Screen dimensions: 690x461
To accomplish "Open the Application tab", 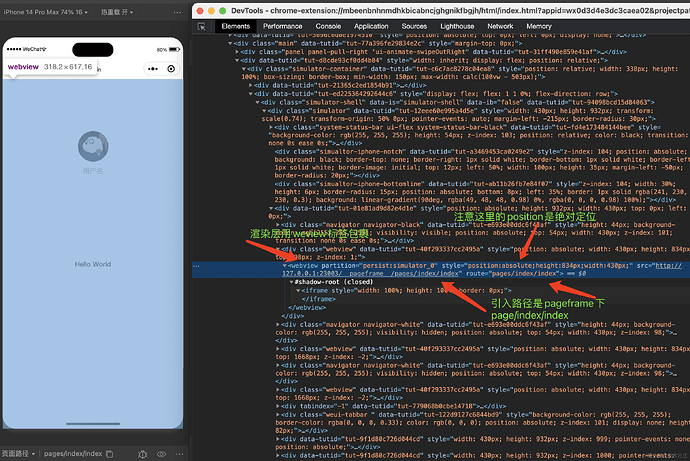I will click(x=371, y=26).
